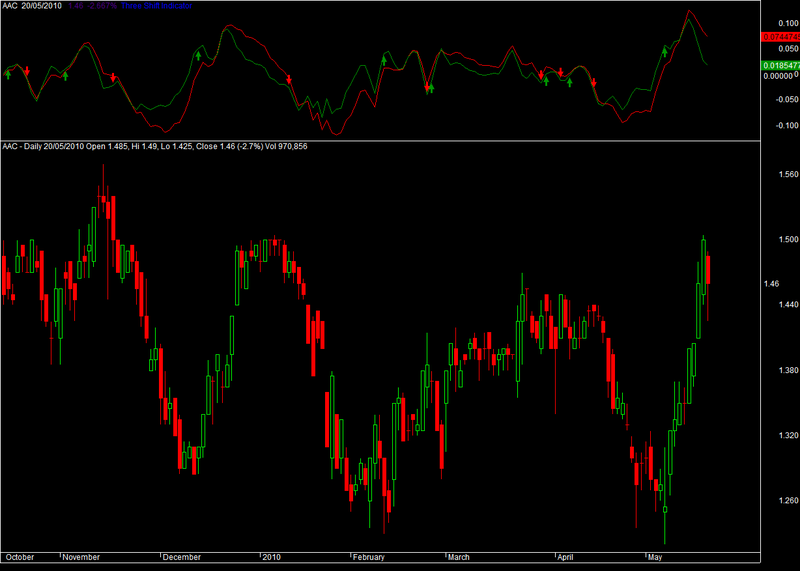Click the -0.050 indicator axis label
This screenshot has height=571, width=800.
coord(787,100)
